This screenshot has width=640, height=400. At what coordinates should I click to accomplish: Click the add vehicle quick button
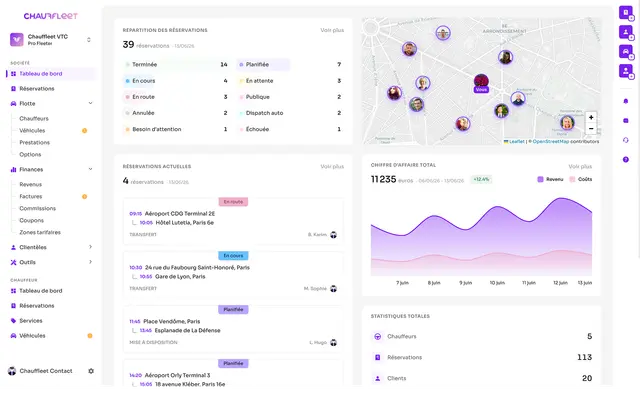click(626, 51)
